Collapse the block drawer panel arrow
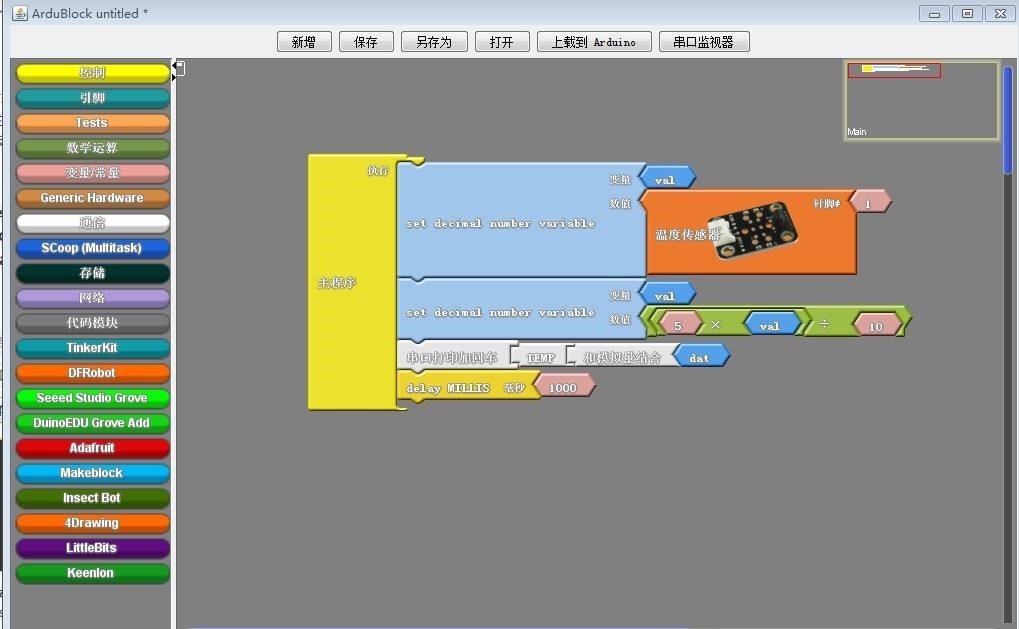The height and width of the screenshot is (629, 1019). (x=174, y=65)
